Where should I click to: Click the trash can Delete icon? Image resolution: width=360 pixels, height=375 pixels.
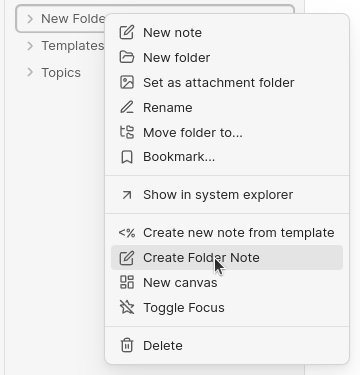pyautogui.click(x=127, y=345)
